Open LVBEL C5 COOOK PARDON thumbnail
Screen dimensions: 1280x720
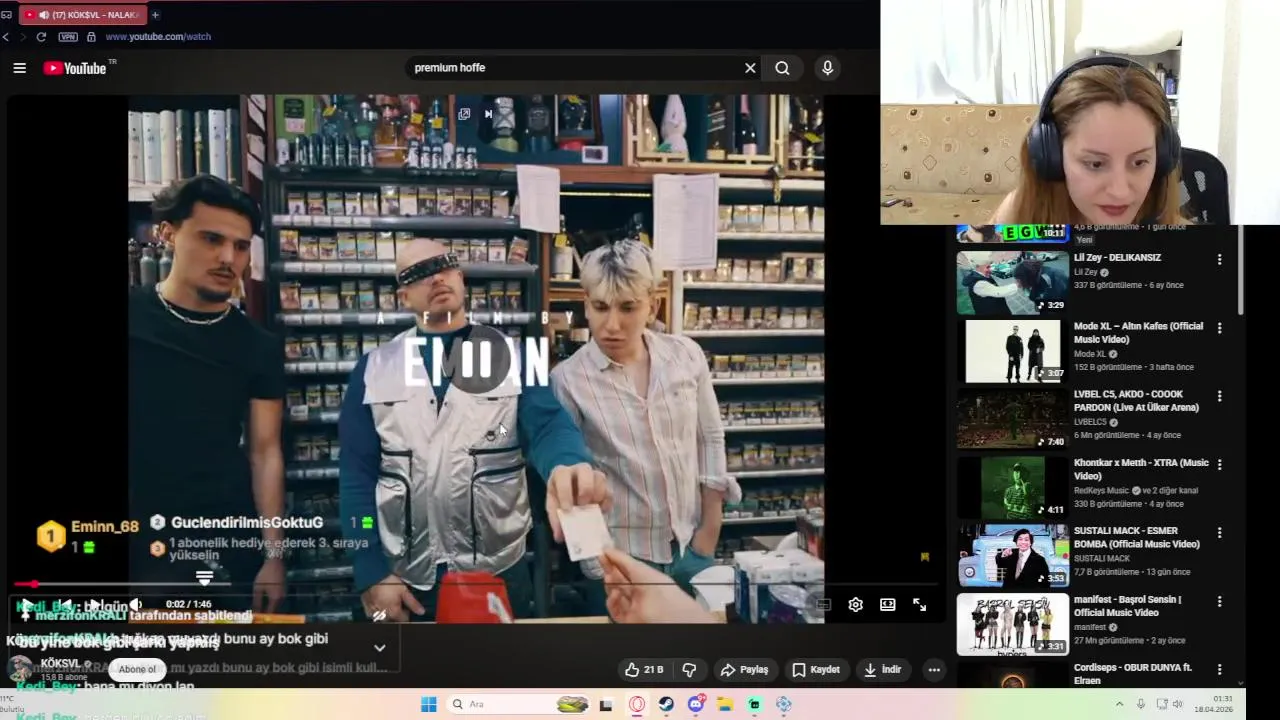[x=1012, y=418]
